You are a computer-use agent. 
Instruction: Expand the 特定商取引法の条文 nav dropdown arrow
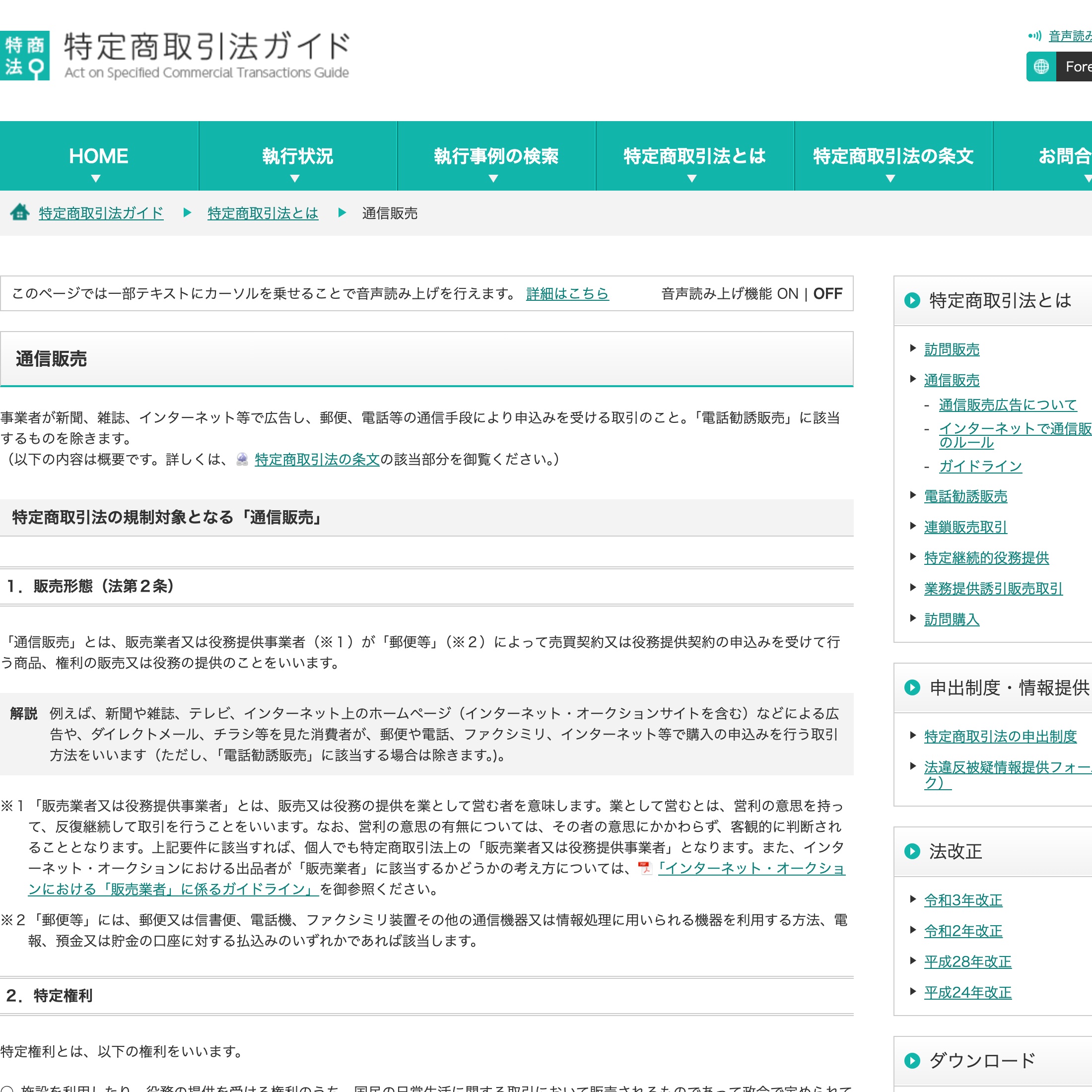890,179
